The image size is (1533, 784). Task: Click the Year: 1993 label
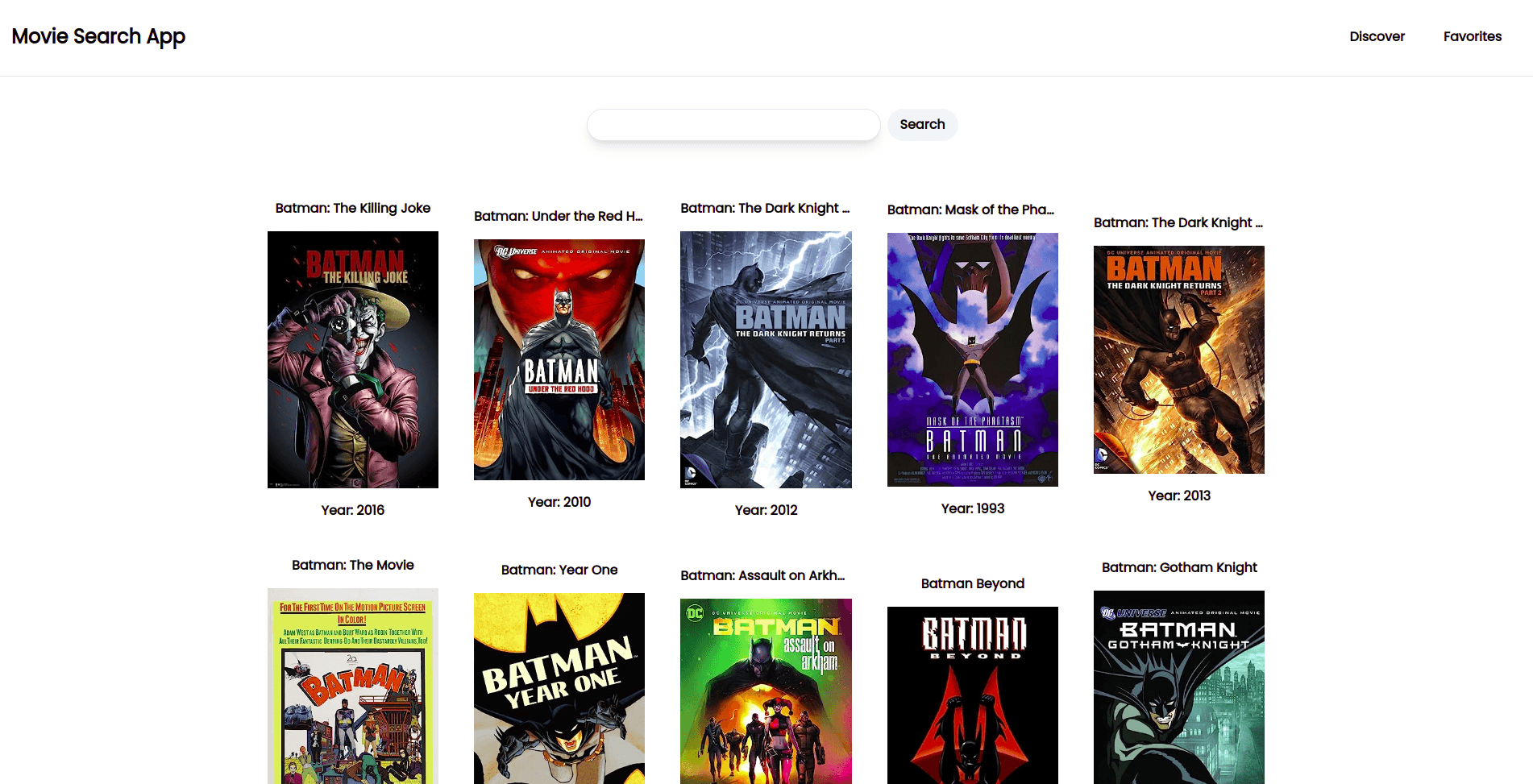click(x=973, y=508)
